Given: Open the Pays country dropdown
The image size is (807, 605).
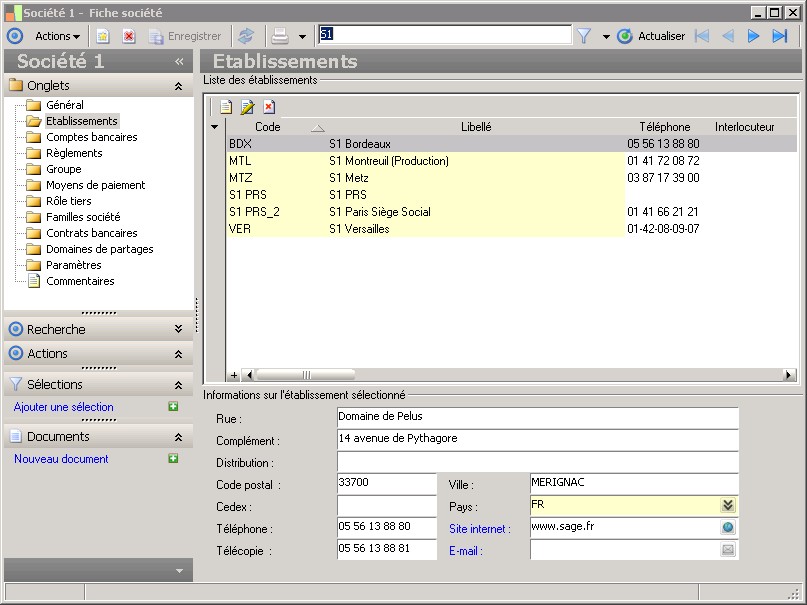Looking at the screenshot, I should [728, 506].
